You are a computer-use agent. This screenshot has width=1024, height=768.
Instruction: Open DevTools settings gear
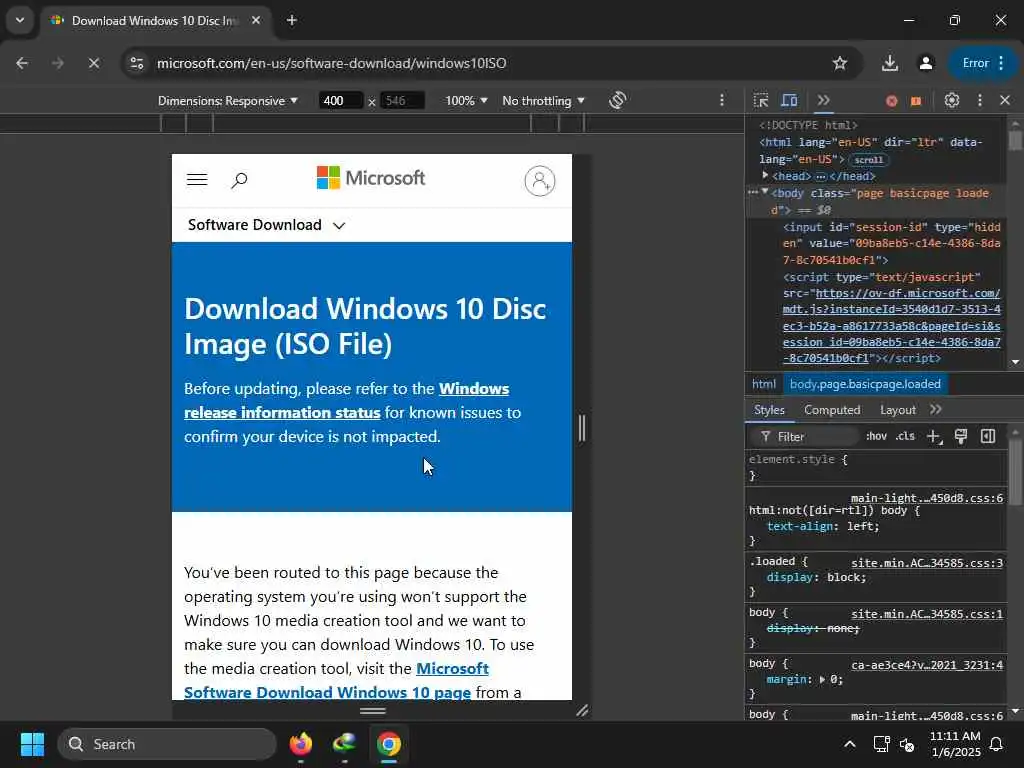(x=952, y=101)
